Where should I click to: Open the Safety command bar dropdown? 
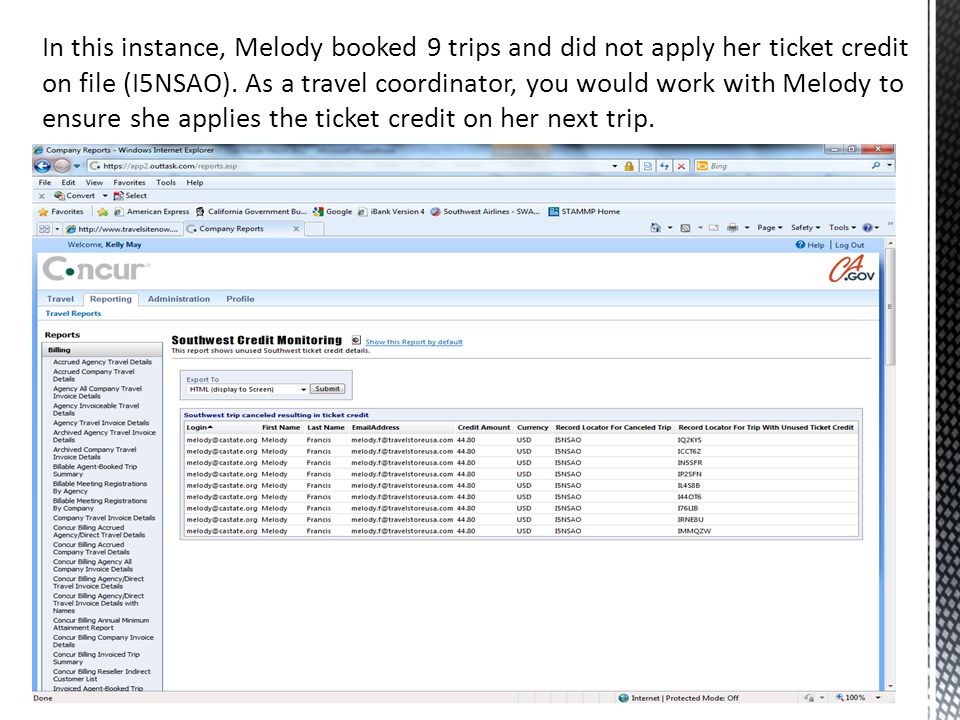(805, 228)
